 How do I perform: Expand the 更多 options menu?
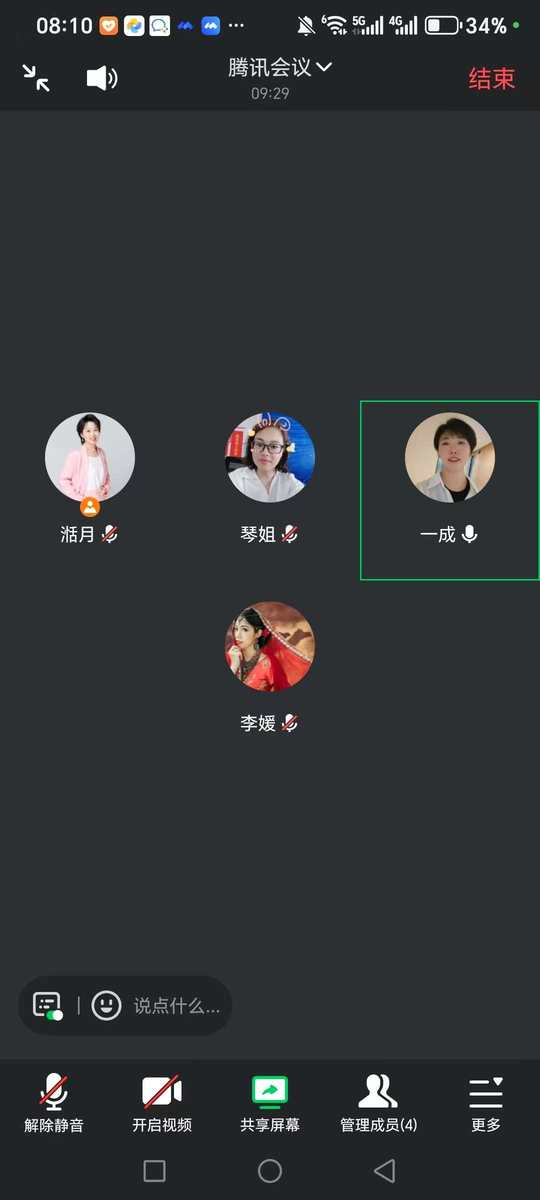[x=486, y=1104]
